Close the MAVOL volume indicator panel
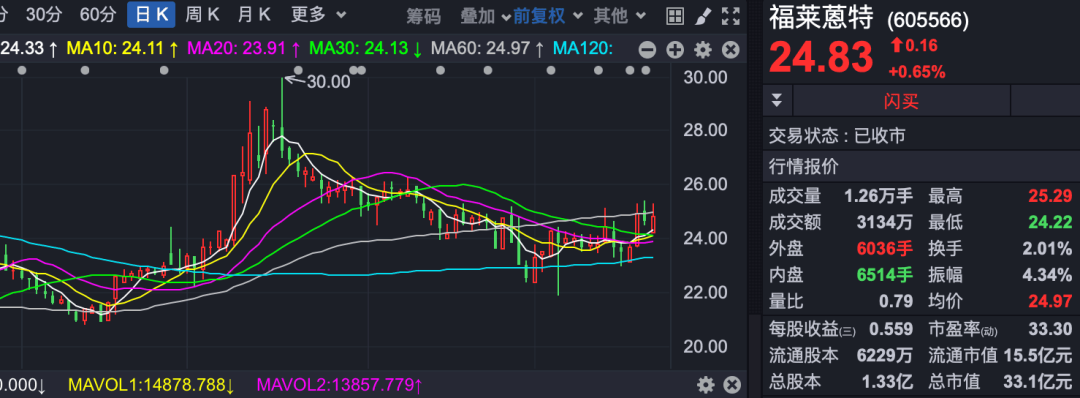 (732, 385)
